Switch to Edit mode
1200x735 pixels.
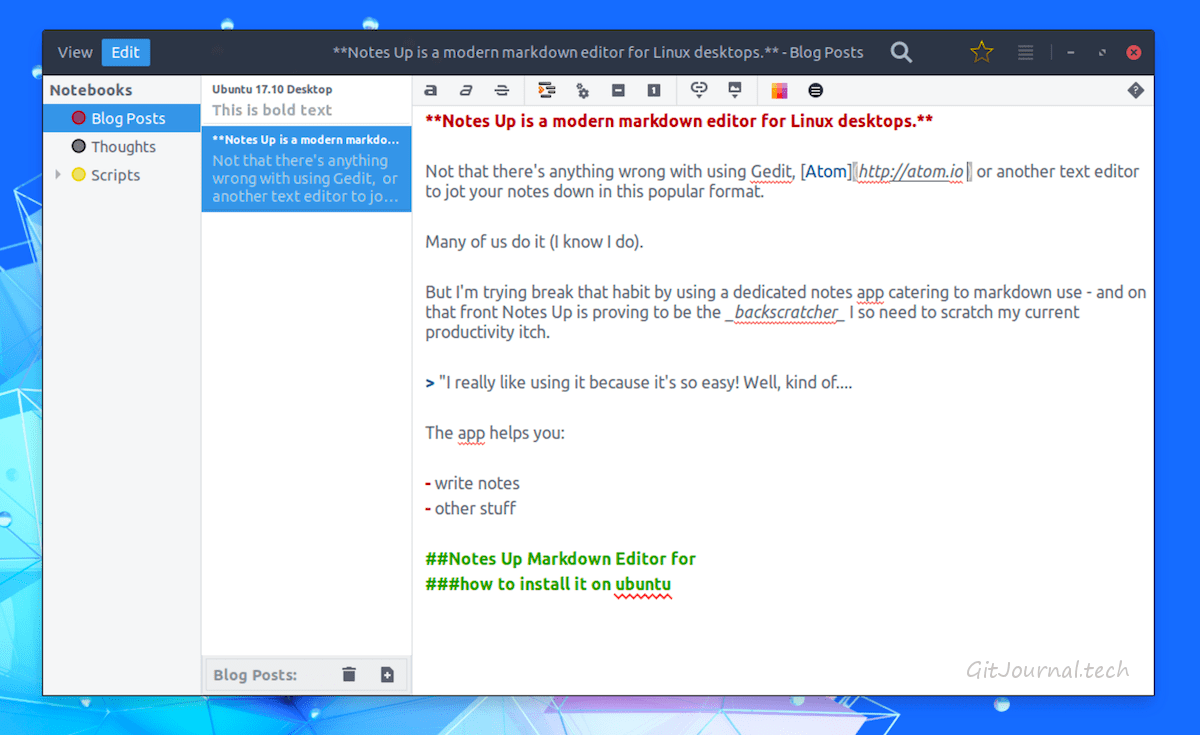[x=126, y=52]
